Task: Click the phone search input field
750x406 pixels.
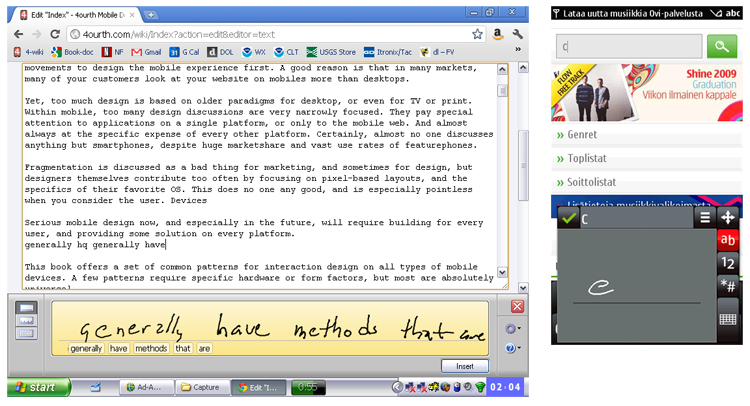Action: tap(629, 46)
